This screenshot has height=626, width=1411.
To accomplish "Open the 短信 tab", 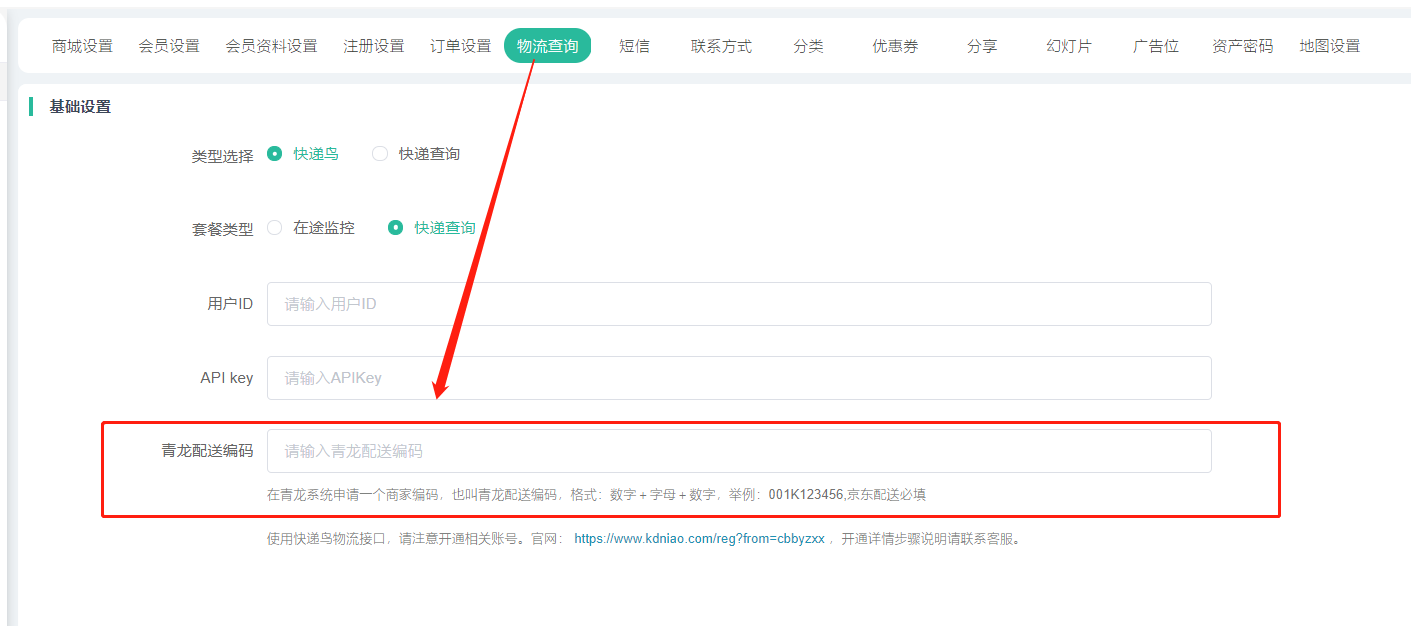I will coord(634,46).
